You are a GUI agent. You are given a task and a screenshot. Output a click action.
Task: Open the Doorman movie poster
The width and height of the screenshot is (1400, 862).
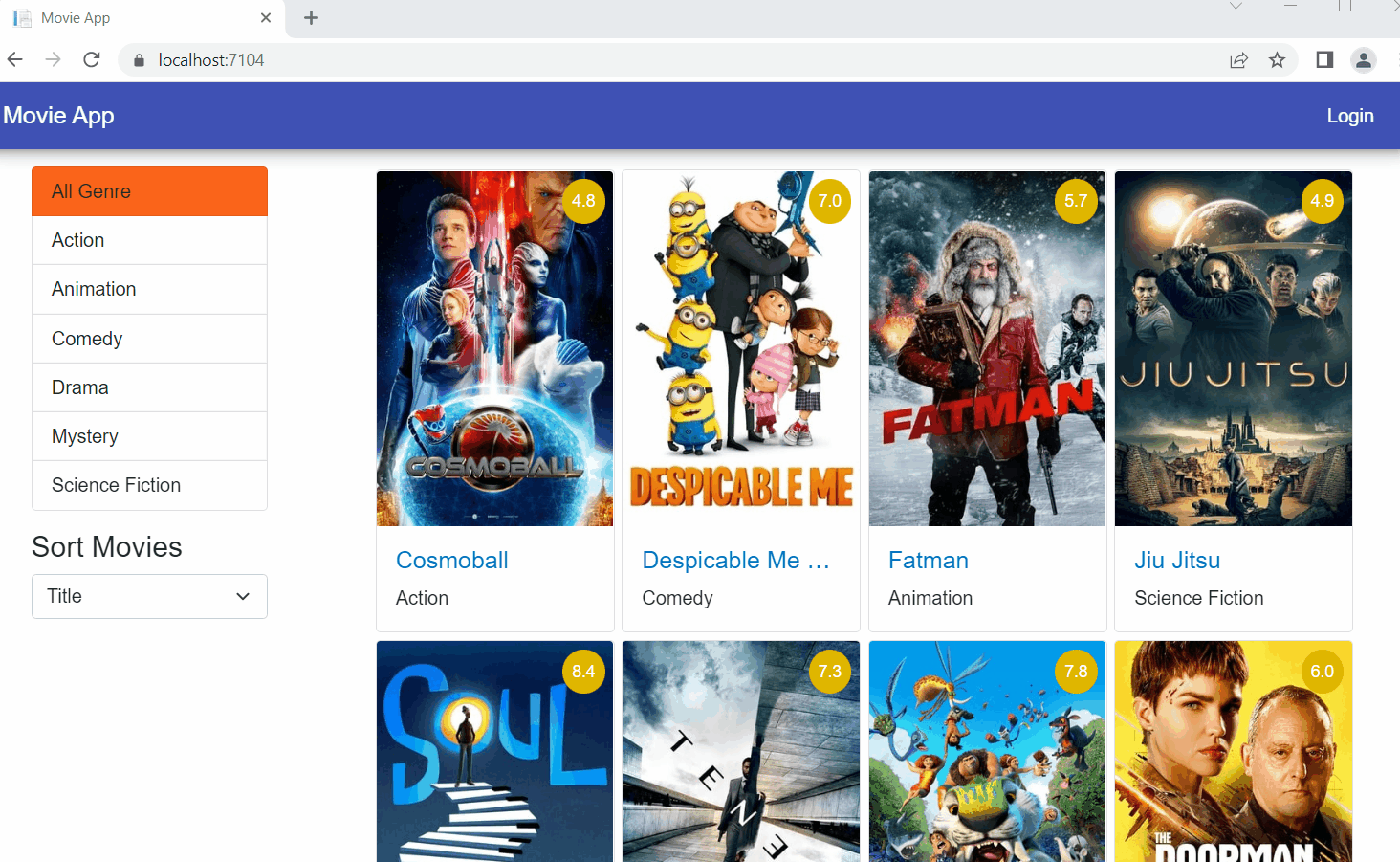coord(1234,752)
